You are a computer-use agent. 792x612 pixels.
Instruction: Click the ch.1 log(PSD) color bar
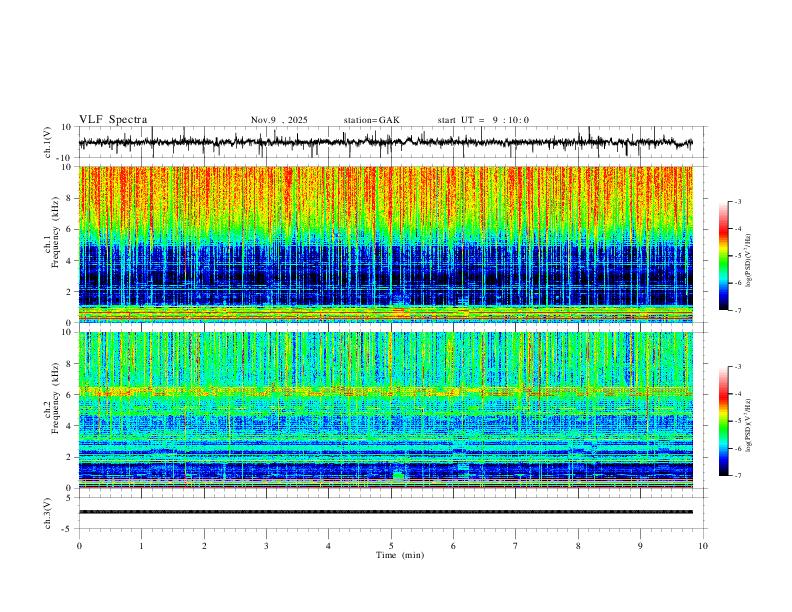[724, 256]
